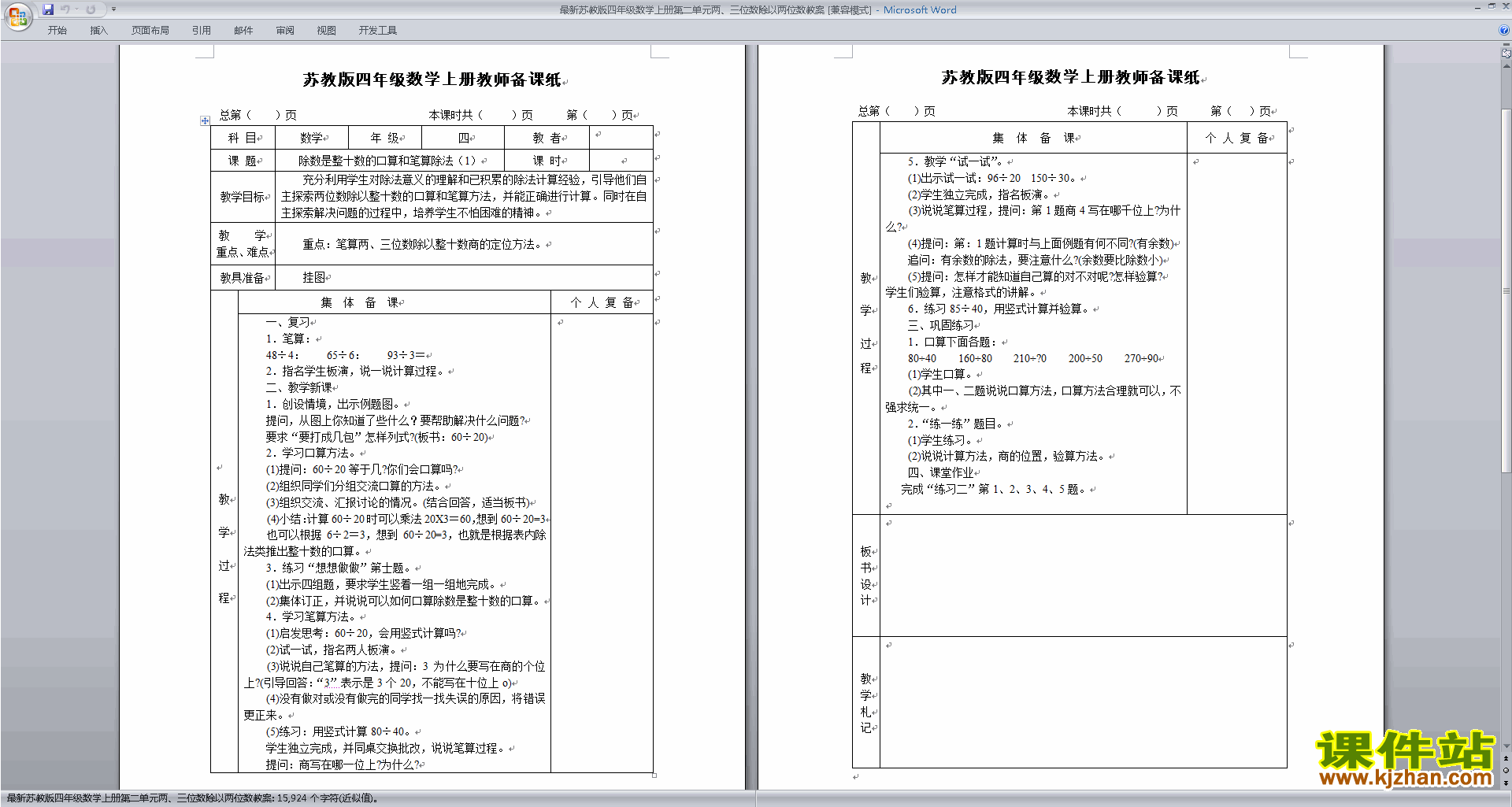Open the undo history dropdown arrow

pos(76,9)
